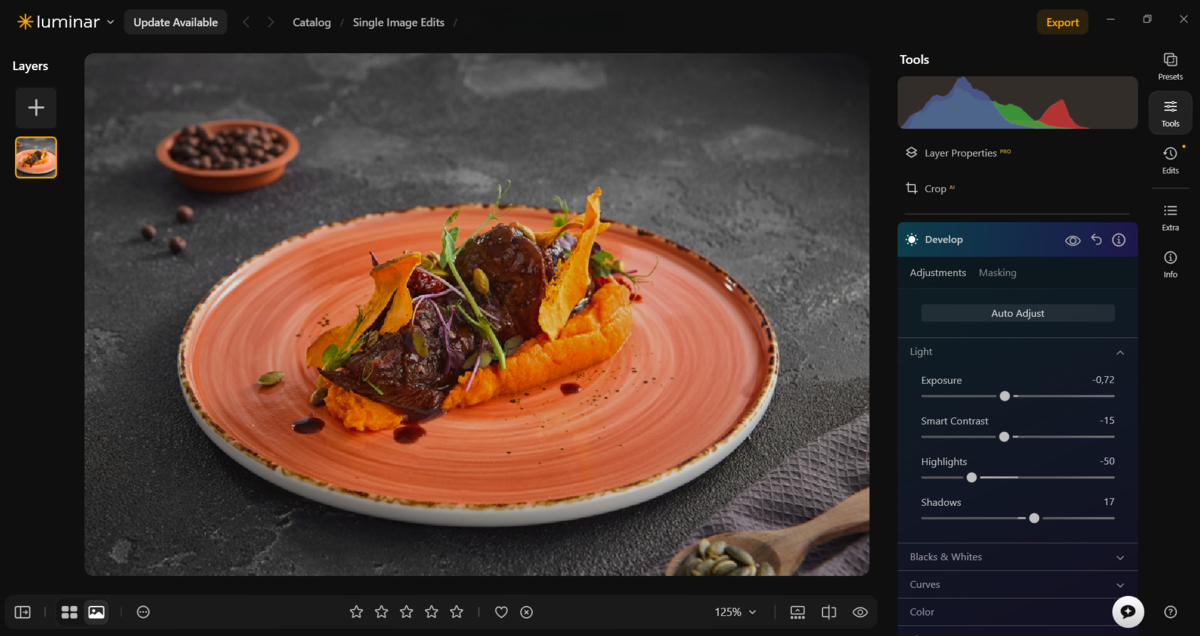Click the Export button
This screenshot has height=636, width=1200.
click(1062, 22)
